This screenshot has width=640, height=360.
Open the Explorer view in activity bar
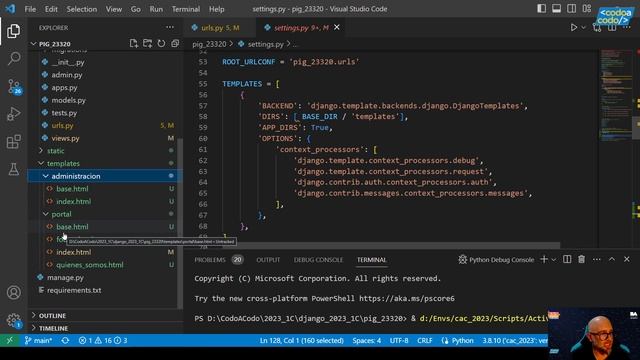point(13,31)
